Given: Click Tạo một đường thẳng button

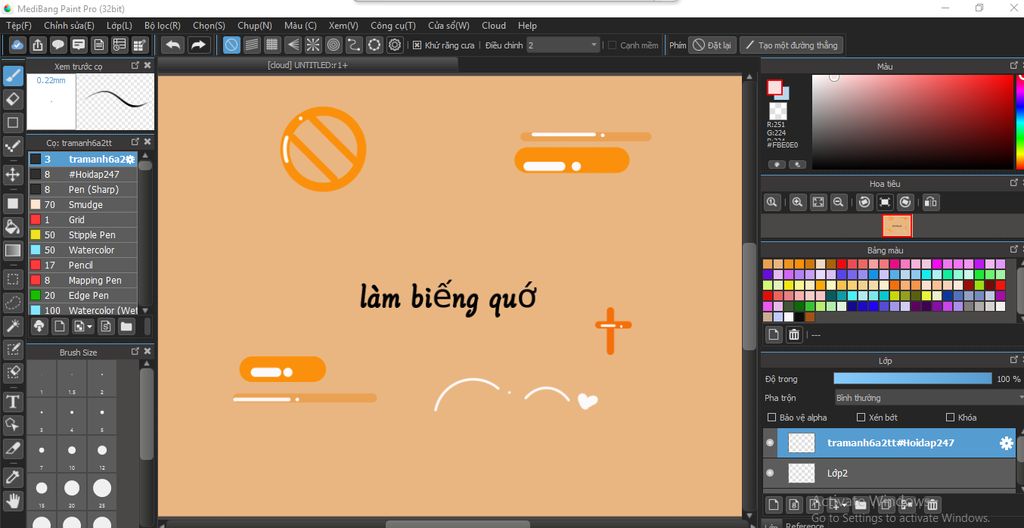Looking at the screenshot, I should (791, 45).
